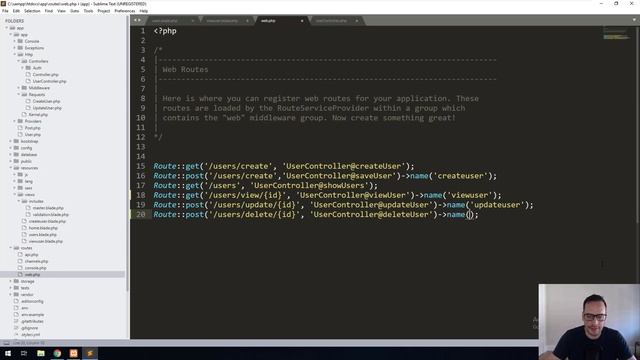Collapse the Http folder
Image resolution: width=640 pixels, height=360 pixels.
coord(15,55)
